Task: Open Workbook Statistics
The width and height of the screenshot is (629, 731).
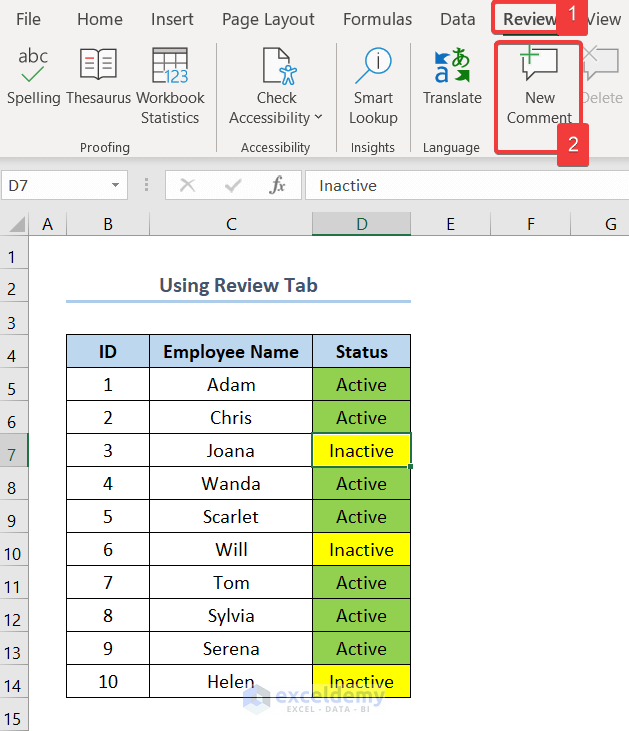Action: coord(170,85)
